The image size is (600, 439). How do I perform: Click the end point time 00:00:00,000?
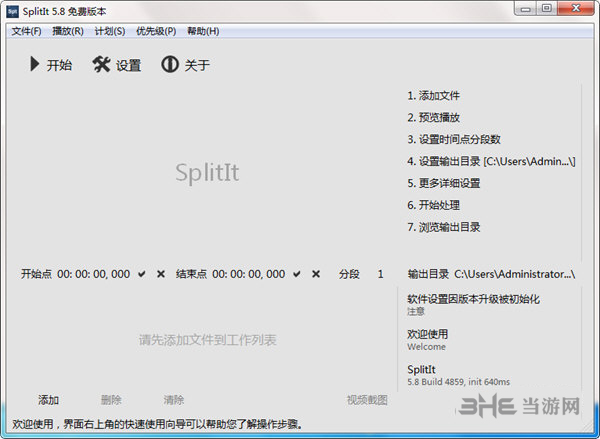tap(249, 274)
